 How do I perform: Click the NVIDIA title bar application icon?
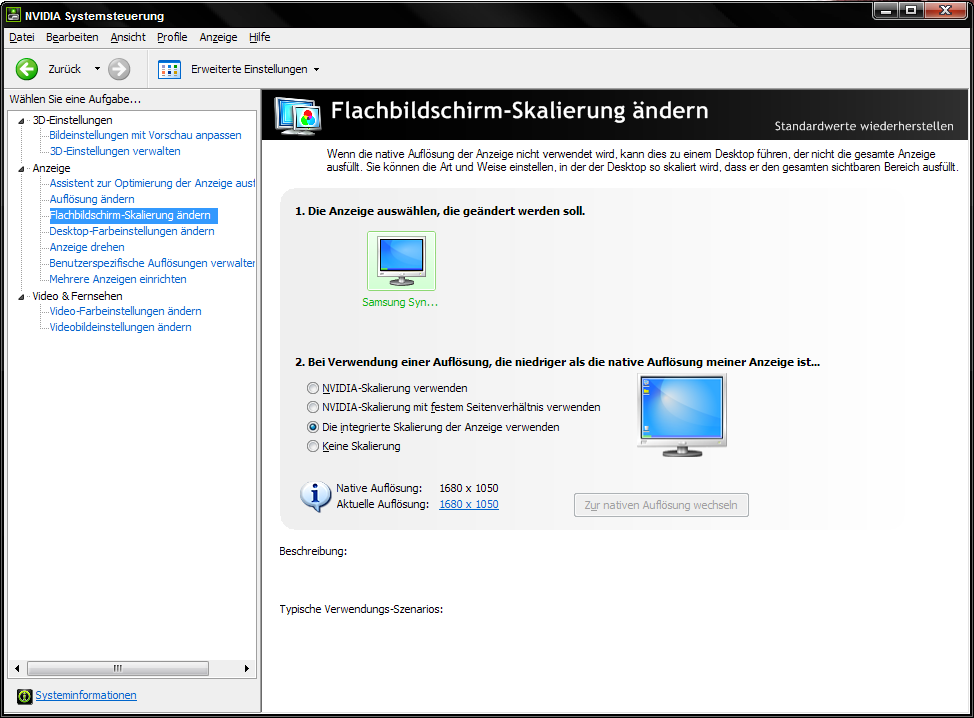coord(13,15)
